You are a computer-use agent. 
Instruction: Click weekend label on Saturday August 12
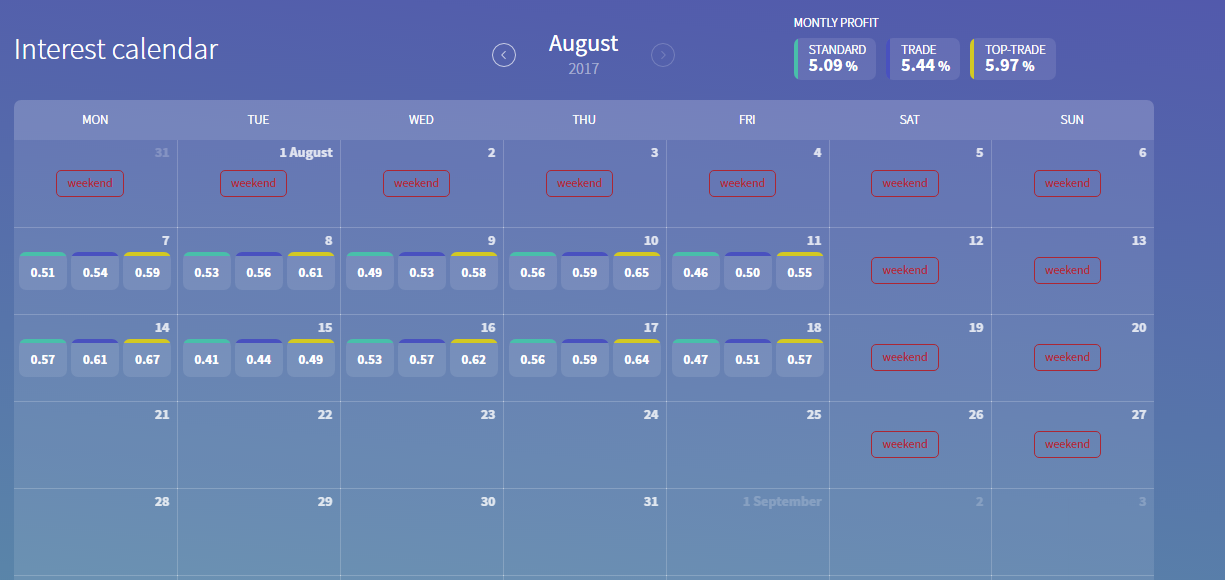click(905, 270)
